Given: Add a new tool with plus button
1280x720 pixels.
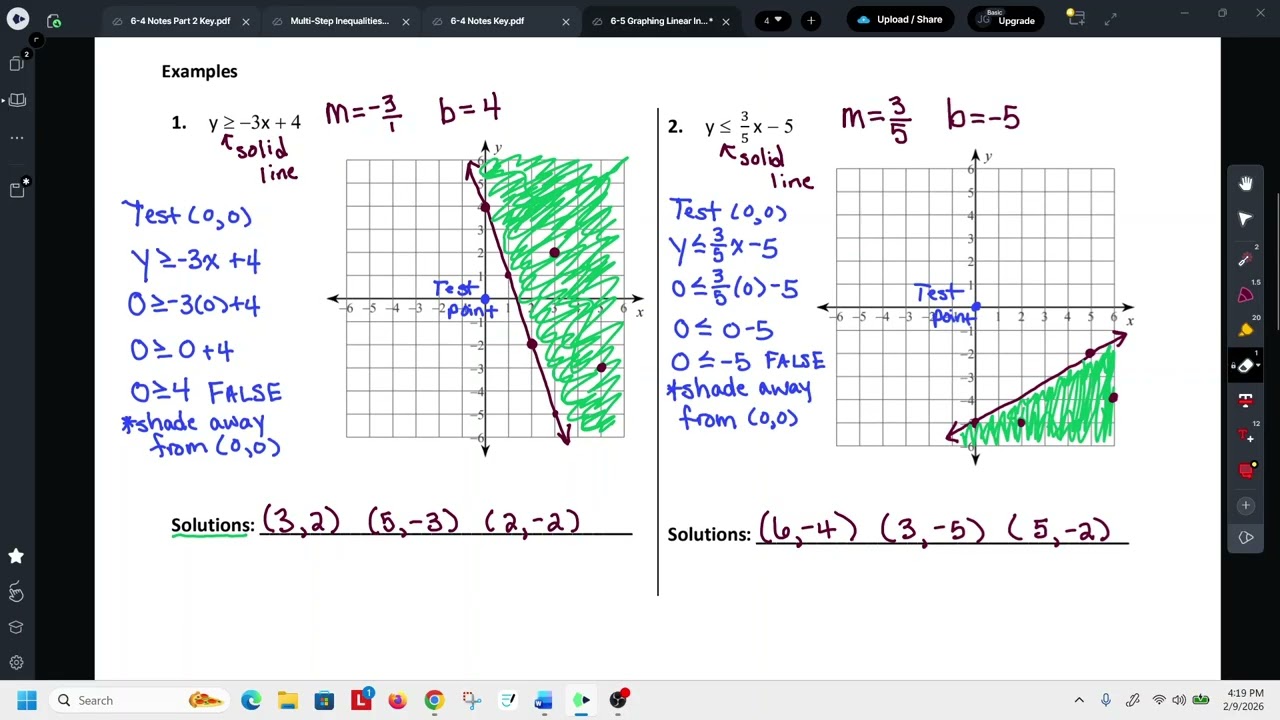Looking at the screenshot, I should click(x=1246, y=506).
